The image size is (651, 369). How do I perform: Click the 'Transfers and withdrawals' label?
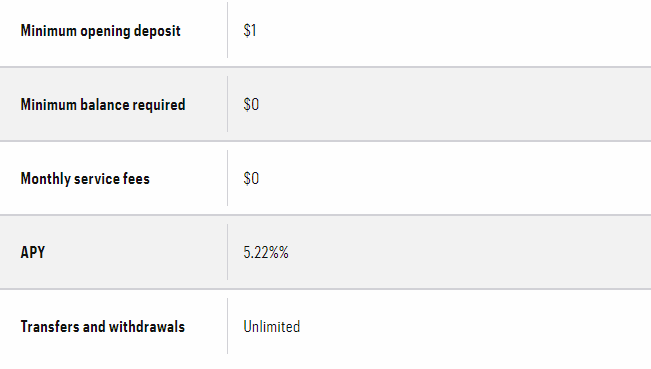click(103, 327)
